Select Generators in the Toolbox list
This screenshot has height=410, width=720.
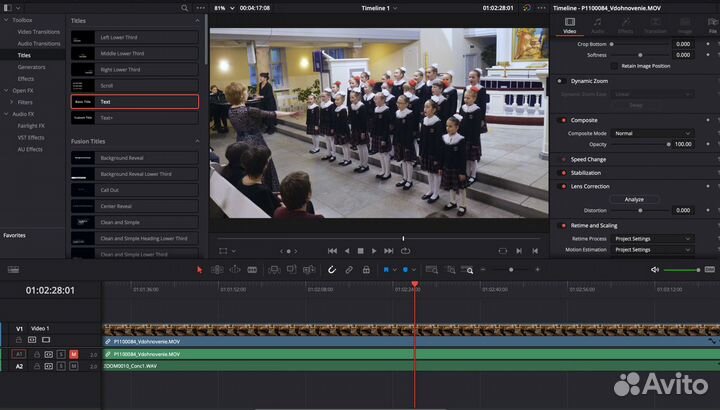(x=32, y=67)
